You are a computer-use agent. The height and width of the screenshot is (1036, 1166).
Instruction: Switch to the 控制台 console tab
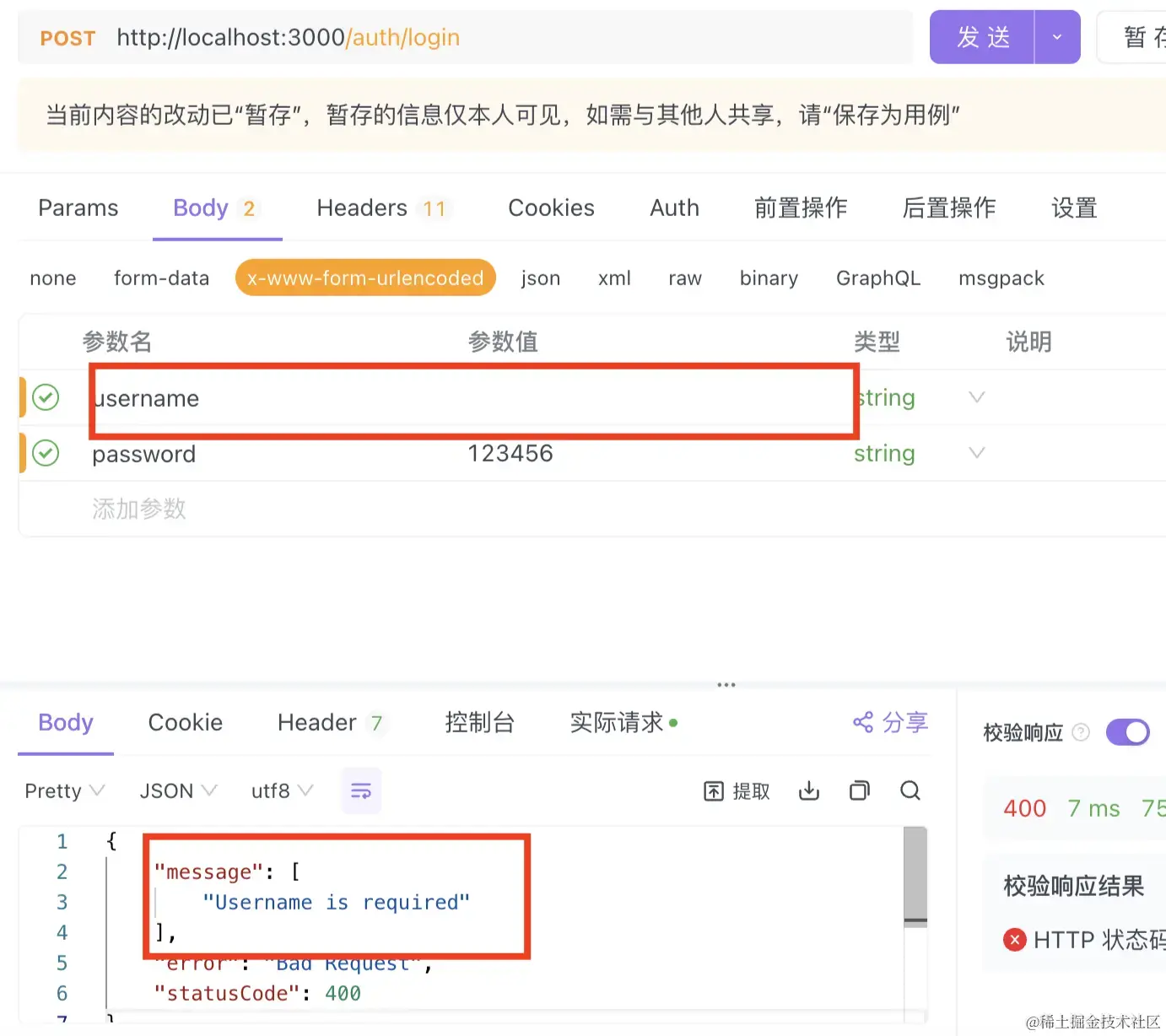tap(480, 722)
